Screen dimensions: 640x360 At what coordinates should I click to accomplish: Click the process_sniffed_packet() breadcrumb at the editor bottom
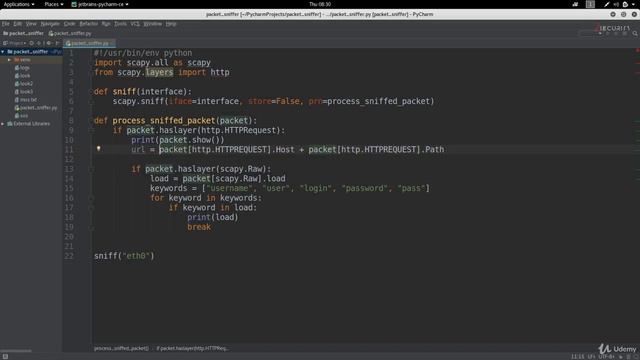tap(121, 349)
